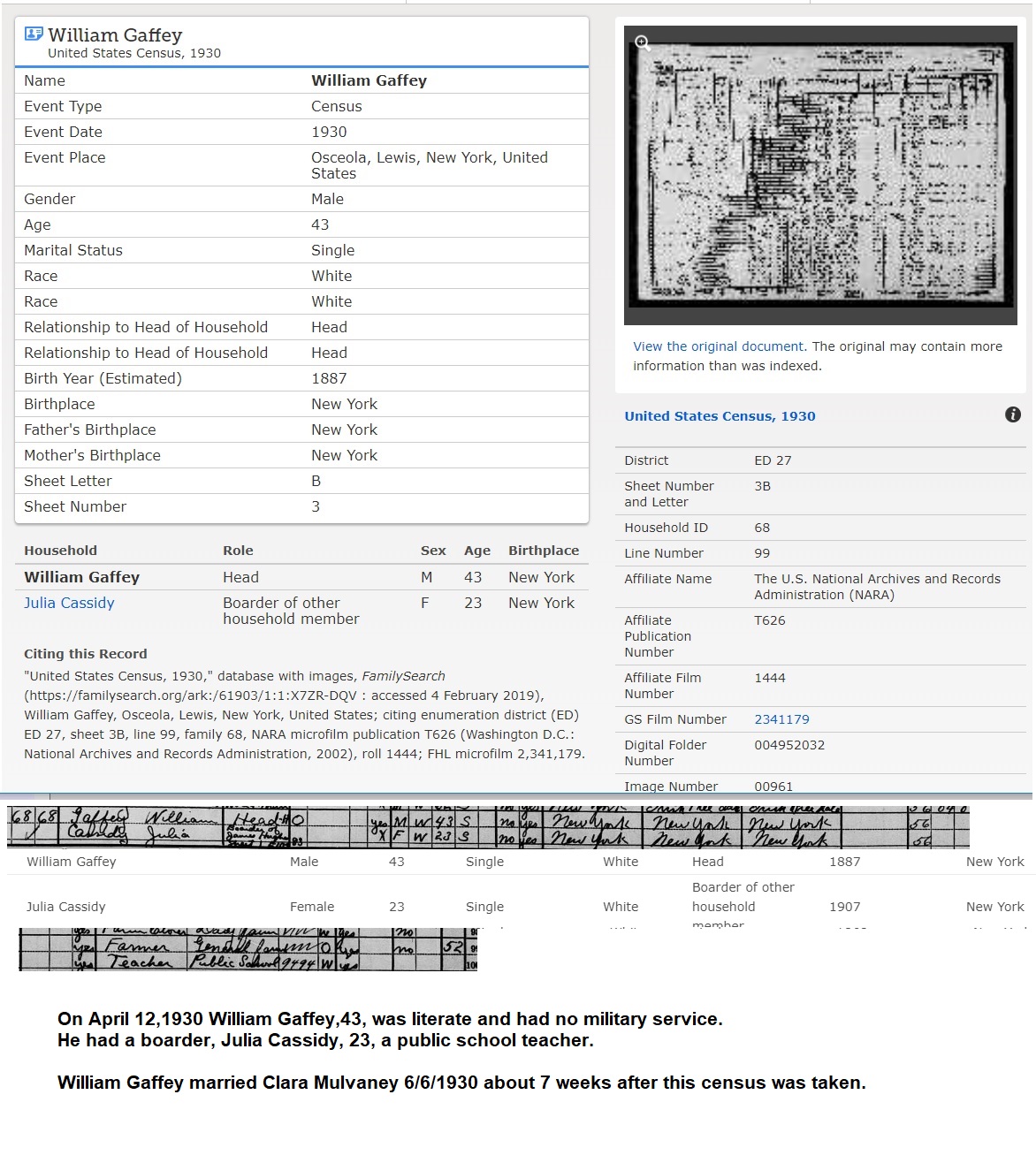Click the magnifier zoom icon on census image

tap(643, 42)
